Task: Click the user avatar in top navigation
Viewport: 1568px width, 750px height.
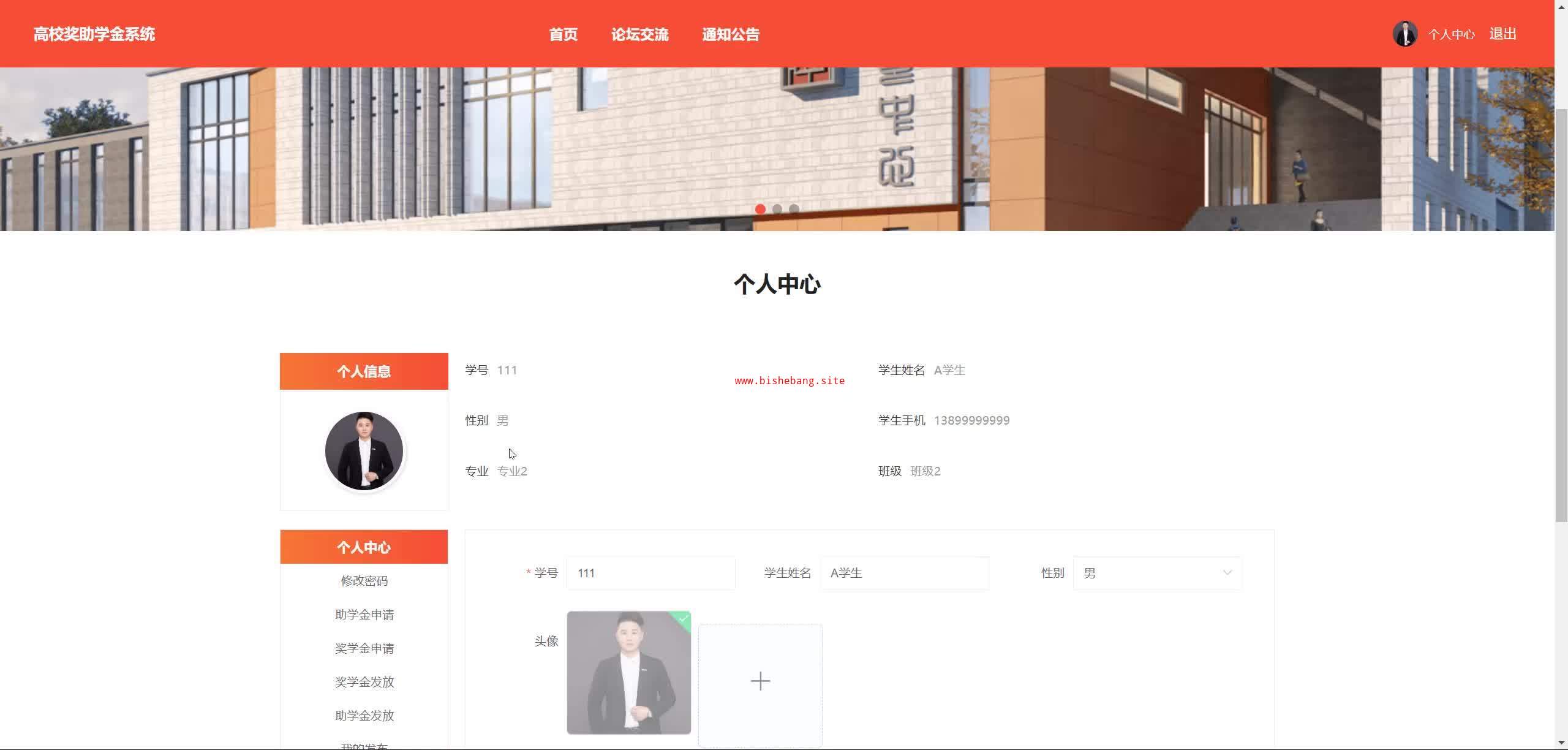Action: coord(1404,34)
